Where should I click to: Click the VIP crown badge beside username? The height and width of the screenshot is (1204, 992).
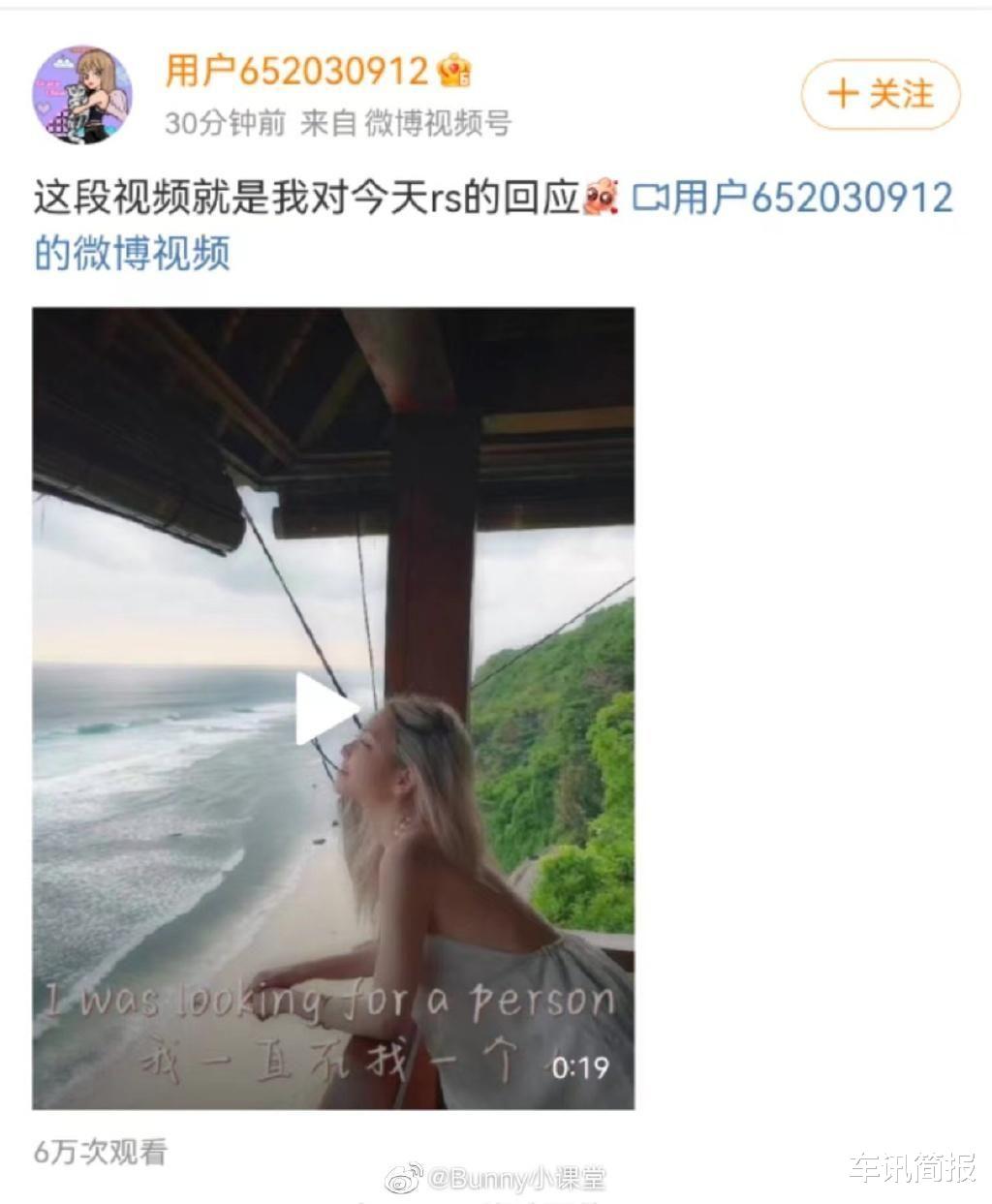454,71
